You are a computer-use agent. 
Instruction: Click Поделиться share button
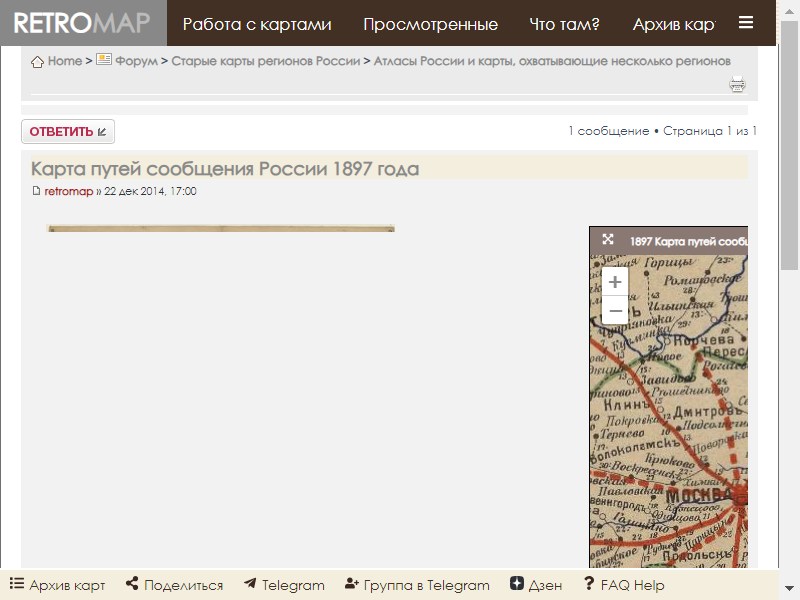pyautogui.click(x=174, y=585)
